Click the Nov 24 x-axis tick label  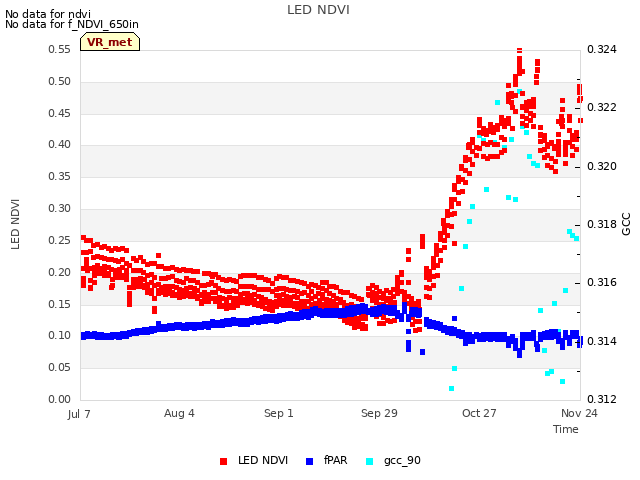tap(579, 413)
